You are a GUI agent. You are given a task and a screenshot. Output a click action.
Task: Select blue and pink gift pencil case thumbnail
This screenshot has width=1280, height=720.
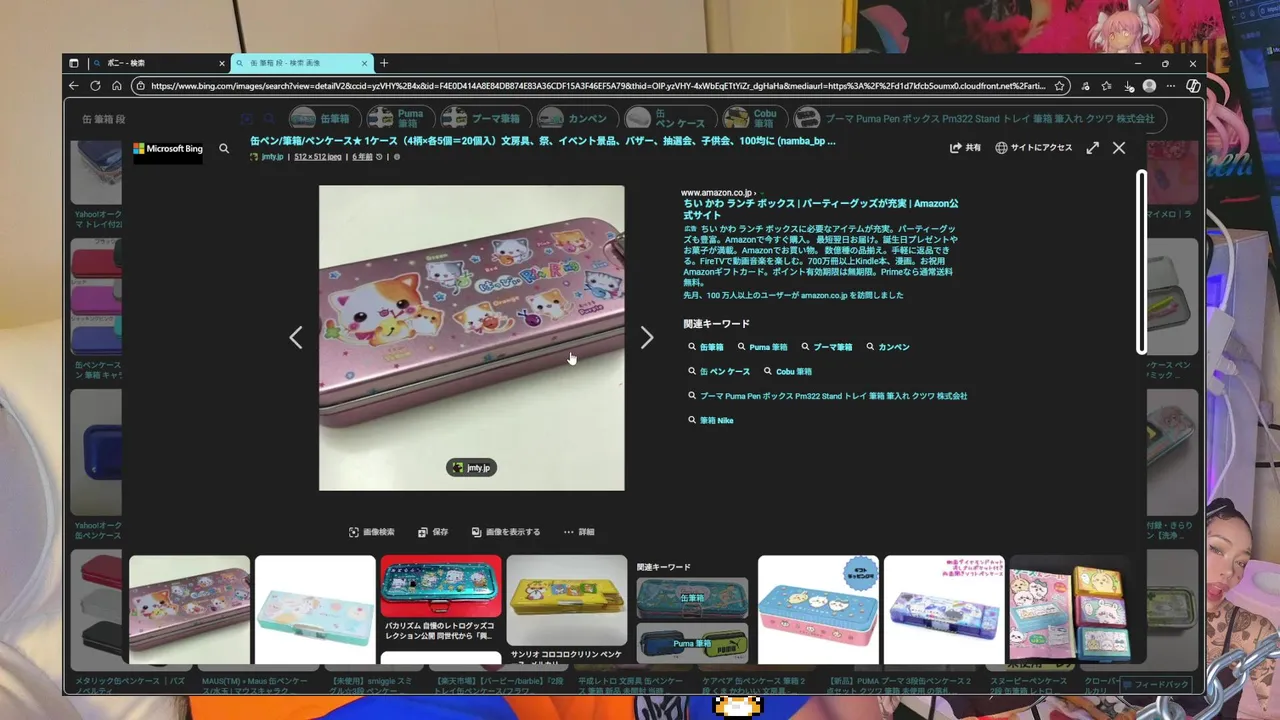(x=818, y=608)
